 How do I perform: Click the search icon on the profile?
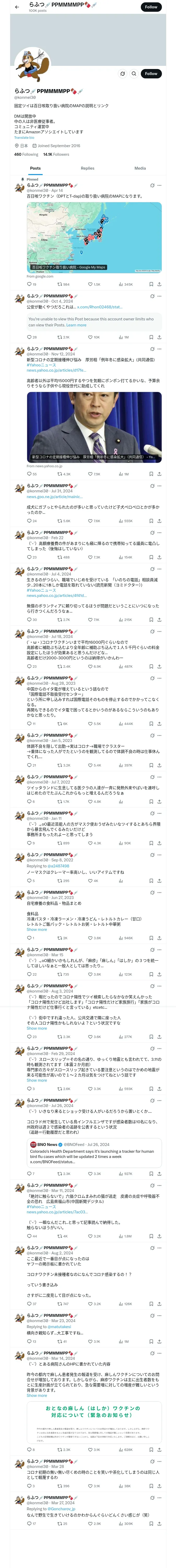(x=133, y=74)
